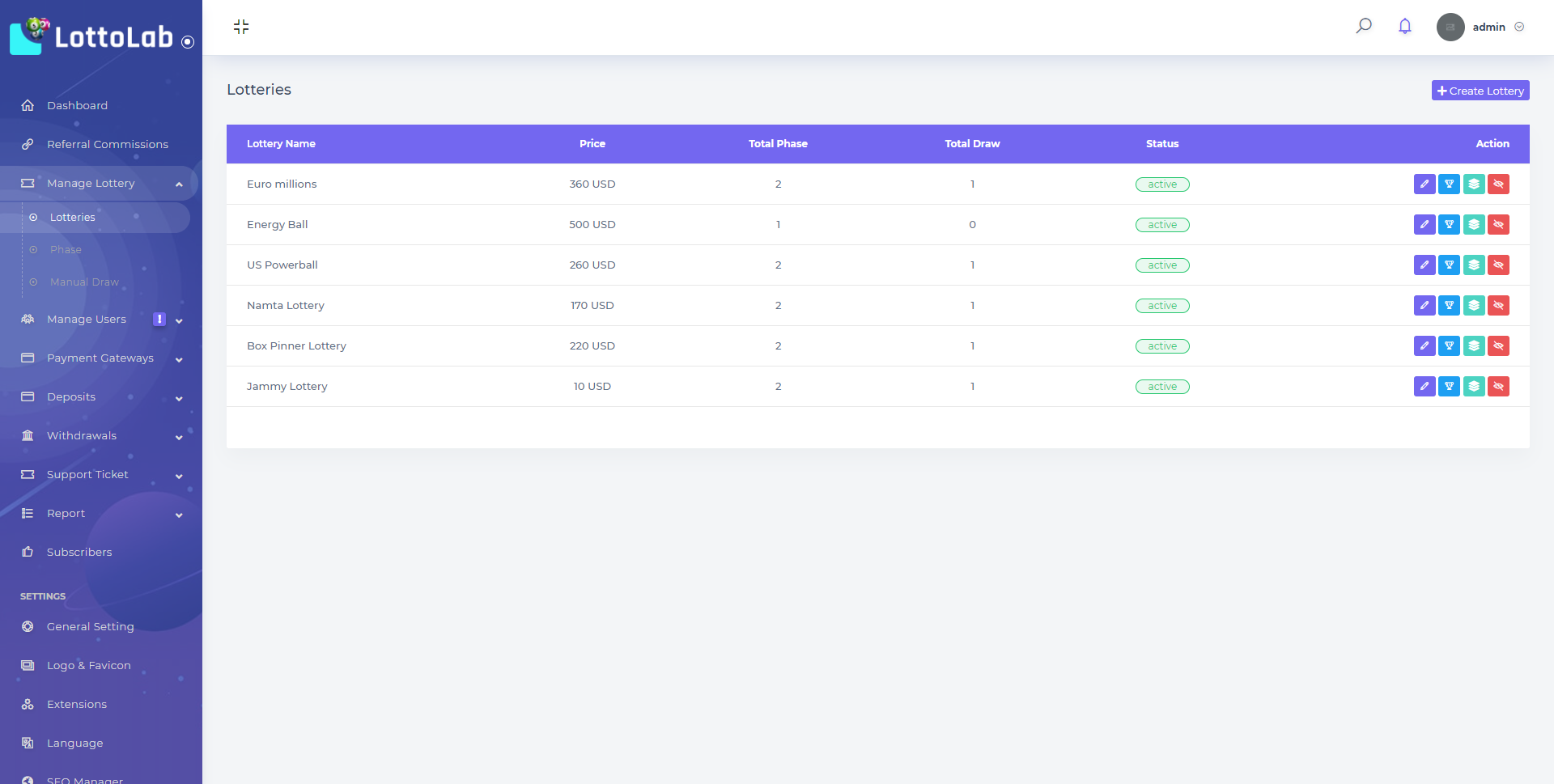Open the Referral Commissions link
The image size is (1554, 784).
107,145
